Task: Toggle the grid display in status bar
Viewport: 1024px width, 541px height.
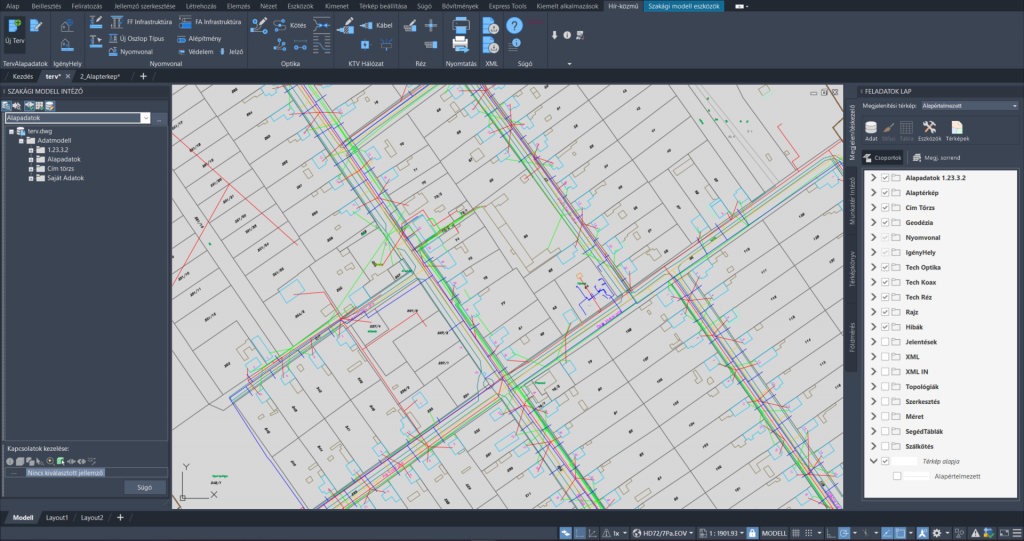Action: [x=795, y=533]
